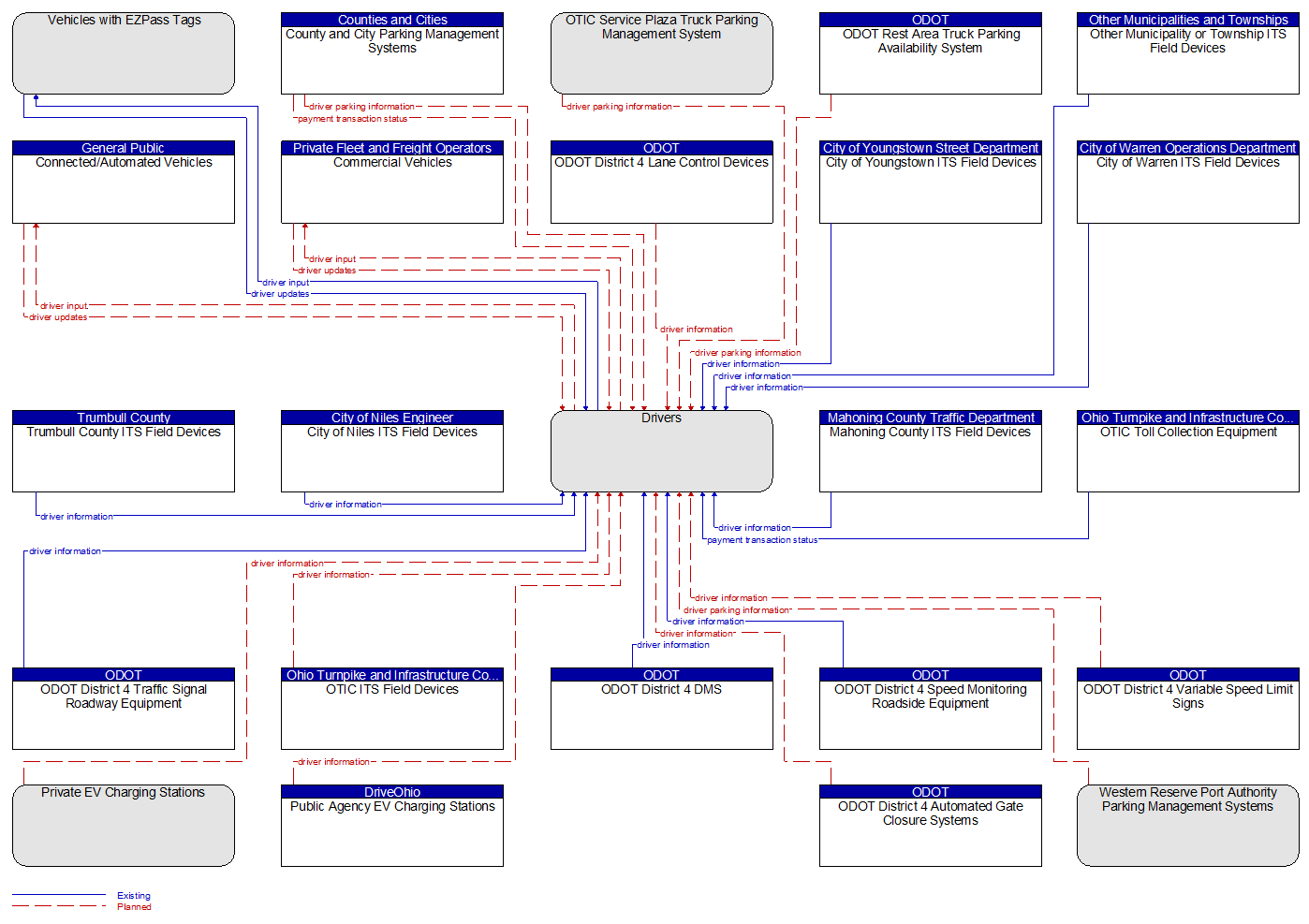
Task: Click Other Municipalities and Townships header
Action: 1188,20
